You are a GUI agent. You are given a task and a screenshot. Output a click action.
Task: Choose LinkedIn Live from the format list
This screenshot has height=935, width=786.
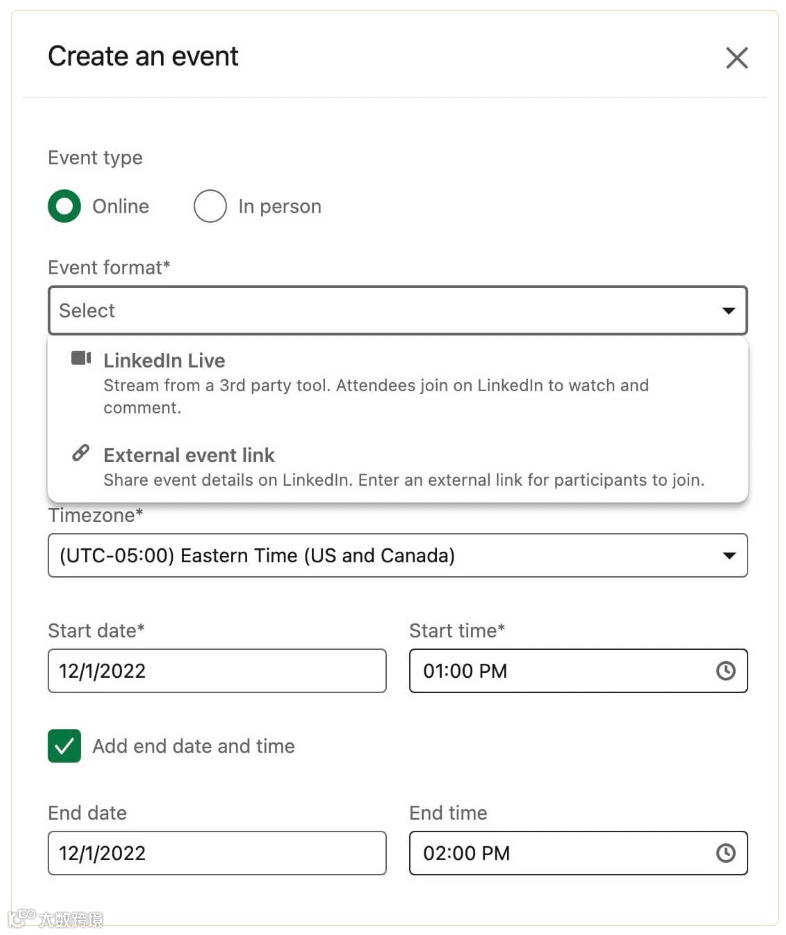pos(164,361)
